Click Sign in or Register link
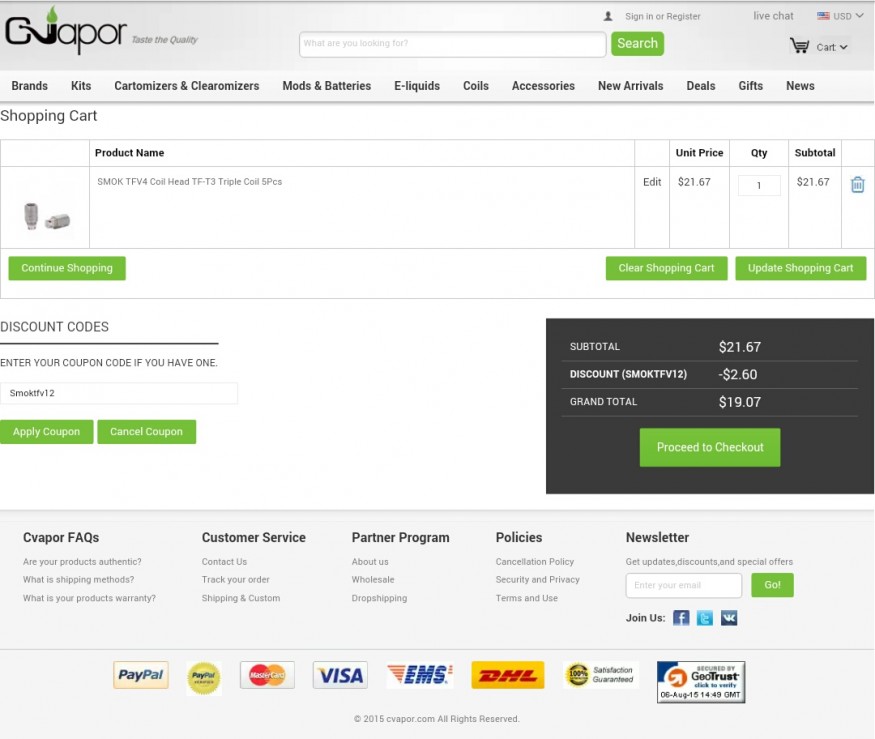This screenshot has height=739, width=875. (x=662, y=16)
